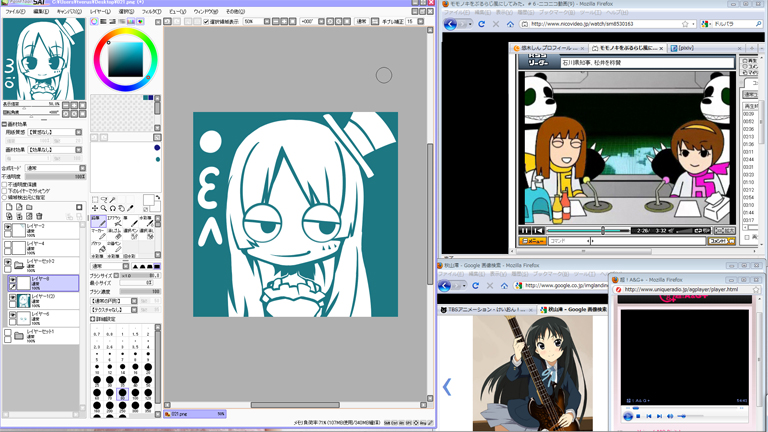
Task: Choose the pencil brush tool
Action: pos(98,221)
